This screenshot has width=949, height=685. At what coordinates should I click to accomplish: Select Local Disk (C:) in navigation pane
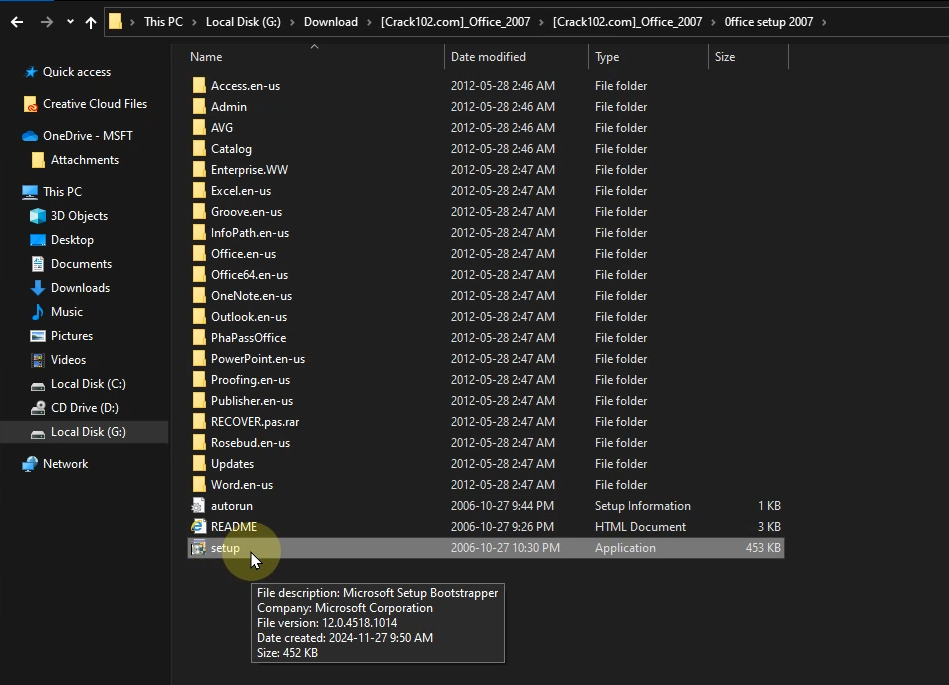tap(88, 384)
